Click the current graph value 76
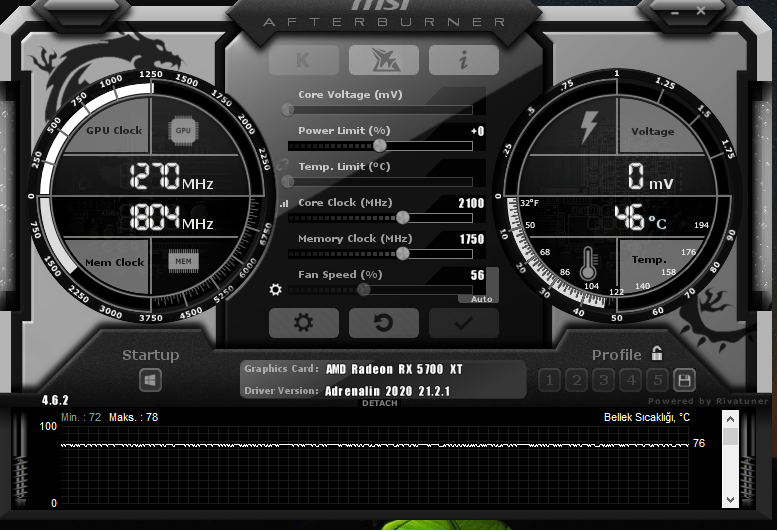 (699, 443)
